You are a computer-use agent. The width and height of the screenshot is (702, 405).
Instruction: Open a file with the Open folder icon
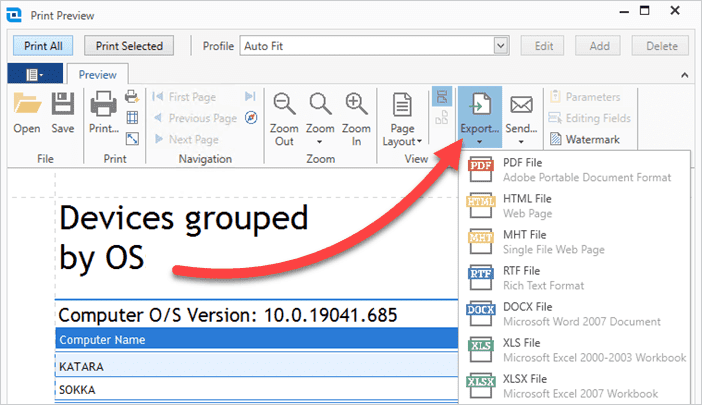[27, 113]
